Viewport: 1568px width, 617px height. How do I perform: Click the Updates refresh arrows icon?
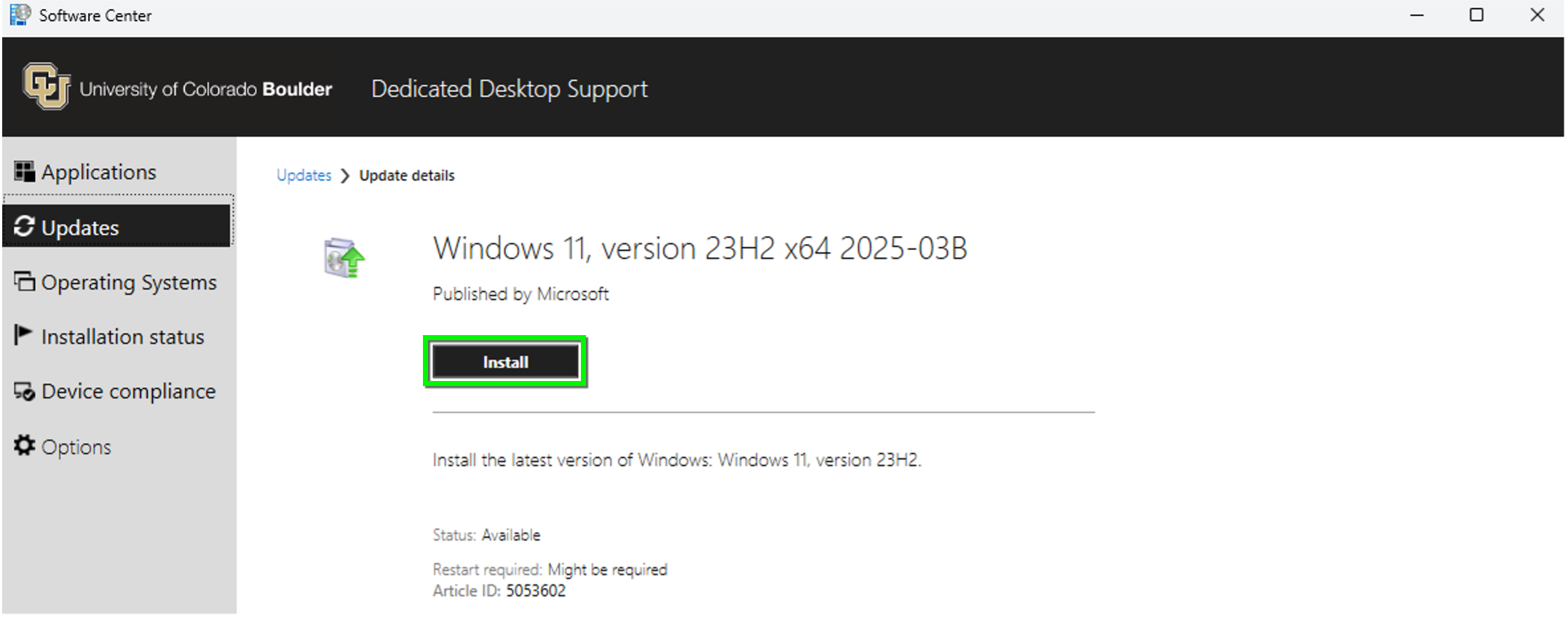(x=24, y=227)
